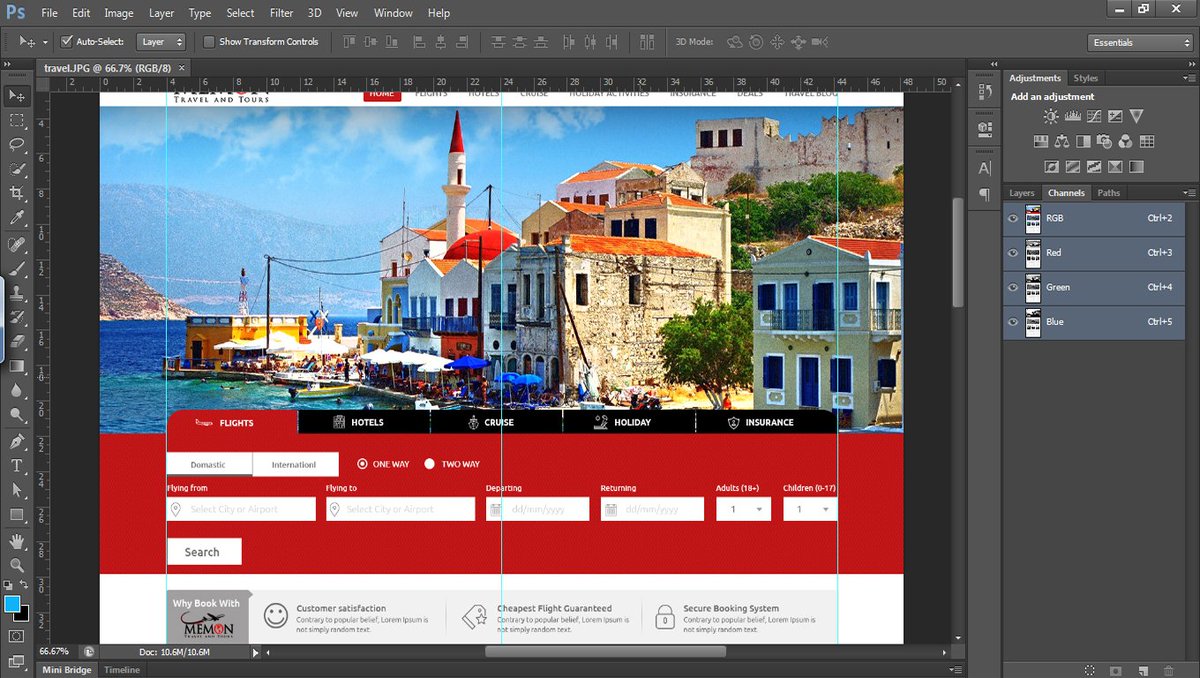Open the Adjustments panel flyout menu
Screen dimensions: 1200x678
(1188, 78)
